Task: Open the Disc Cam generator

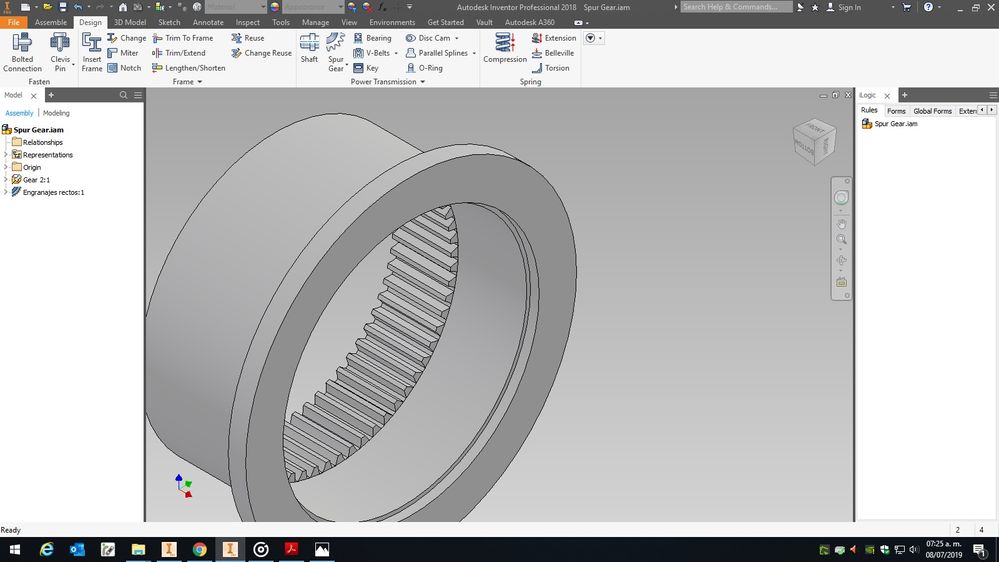Action: click(x=428, y=38)
